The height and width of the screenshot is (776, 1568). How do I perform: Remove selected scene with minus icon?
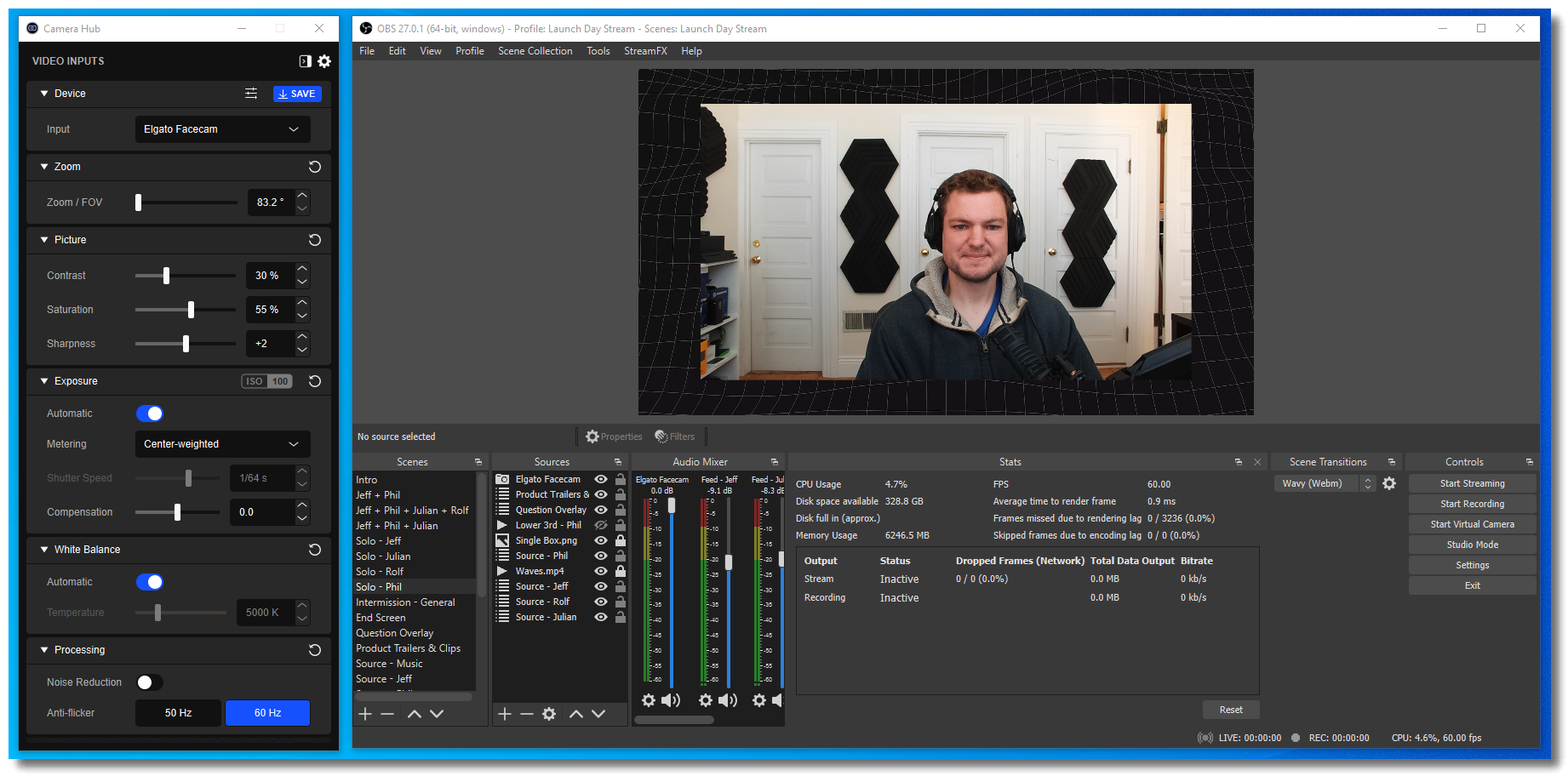point(387,714)
